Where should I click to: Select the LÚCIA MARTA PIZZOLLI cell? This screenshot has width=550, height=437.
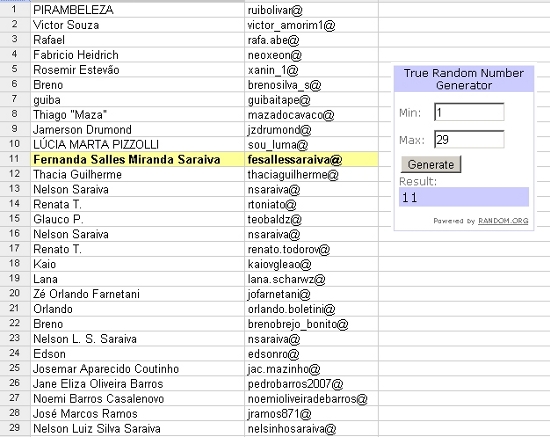click(x=138, y=144)
